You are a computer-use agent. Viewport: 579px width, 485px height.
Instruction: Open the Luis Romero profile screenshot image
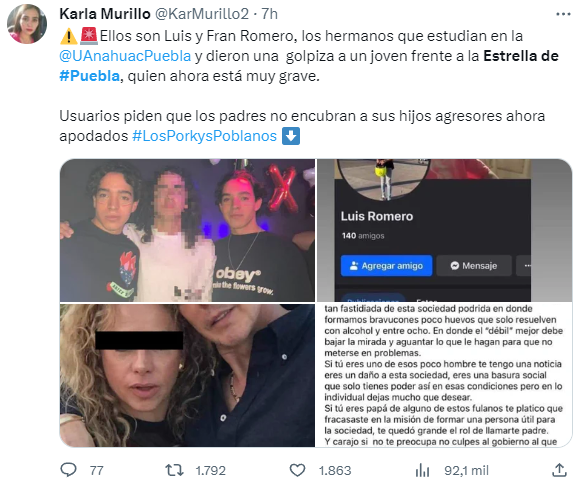445,230
